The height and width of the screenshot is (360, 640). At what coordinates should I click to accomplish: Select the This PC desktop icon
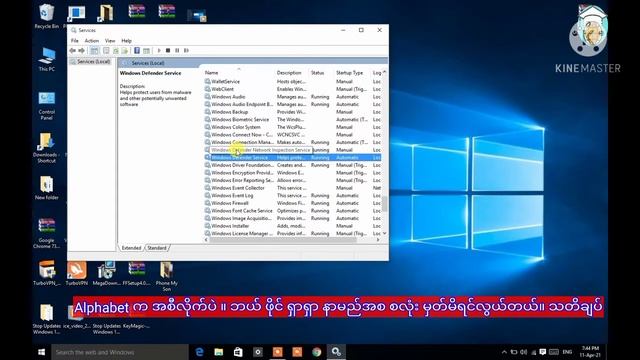47,59
